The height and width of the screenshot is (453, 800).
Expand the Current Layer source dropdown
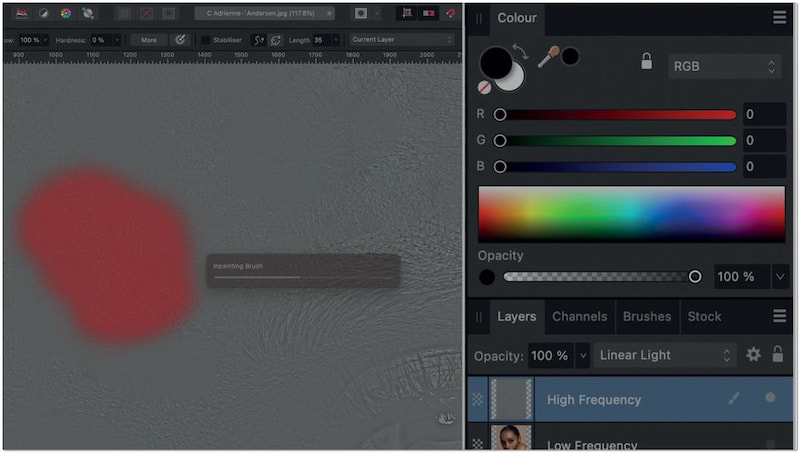click(x=400, y=40)
